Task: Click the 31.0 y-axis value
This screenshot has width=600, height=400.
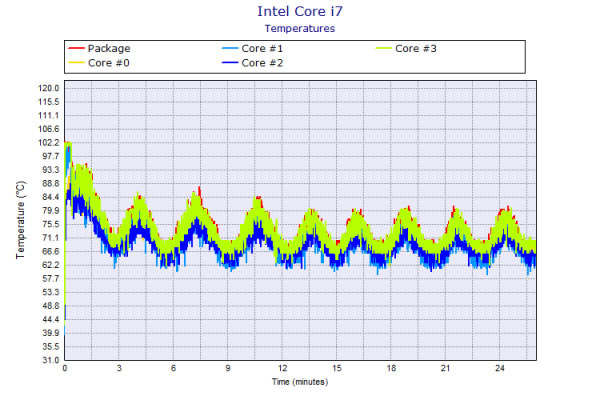Action: coord(50,360)
